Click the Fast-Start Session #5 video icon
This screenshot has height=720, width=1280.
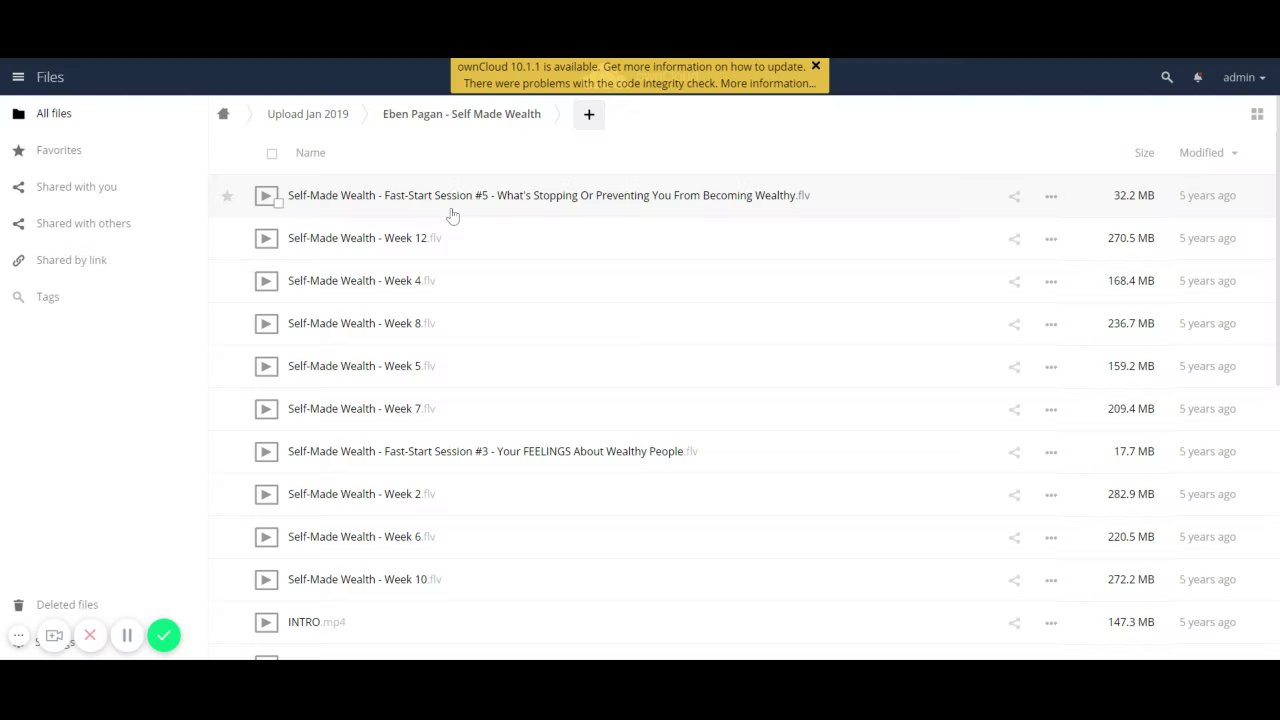(x=266, y=196)
